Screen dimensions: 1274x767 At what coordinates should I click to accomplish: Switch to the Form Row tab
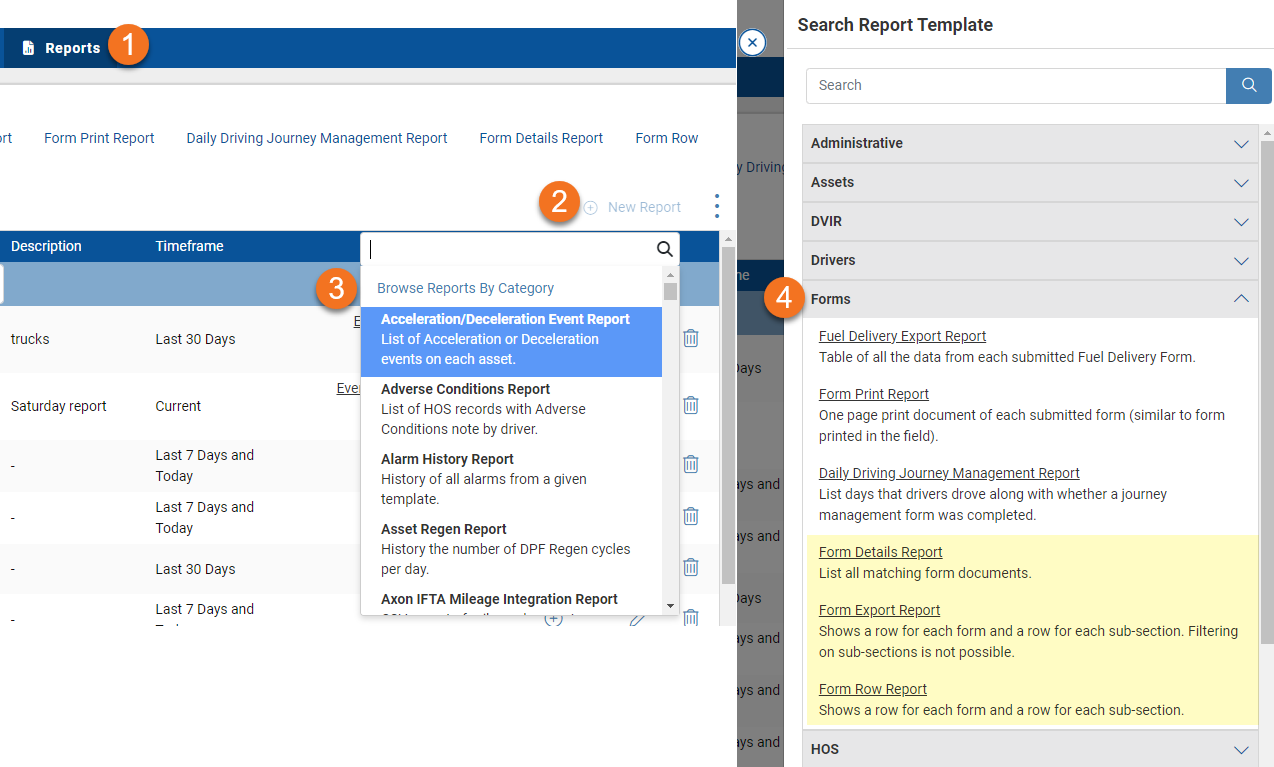click(666, 137)
